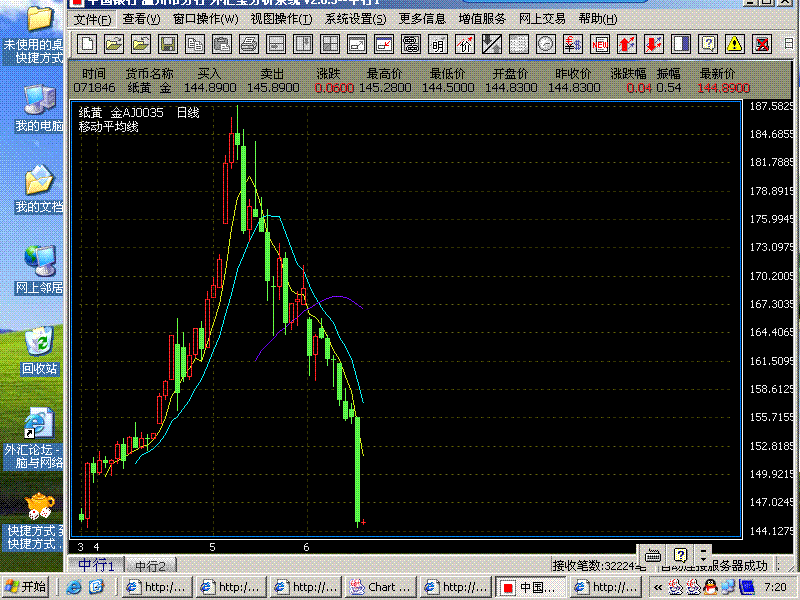Click the red X toolbar icon
The width and height of the screenshot is (800, 600).
point(762,44)
